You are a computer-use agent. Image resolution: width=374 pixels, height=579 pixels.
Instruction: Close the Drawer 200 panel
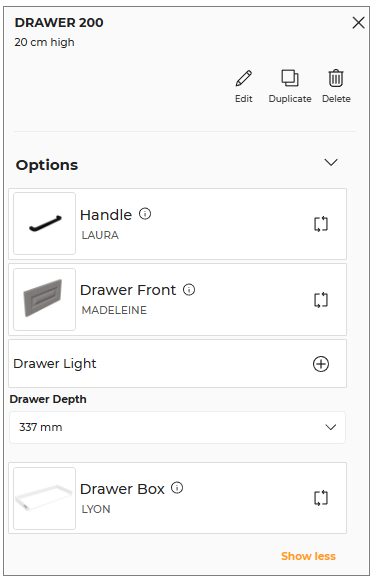click(x=358, y=23)
